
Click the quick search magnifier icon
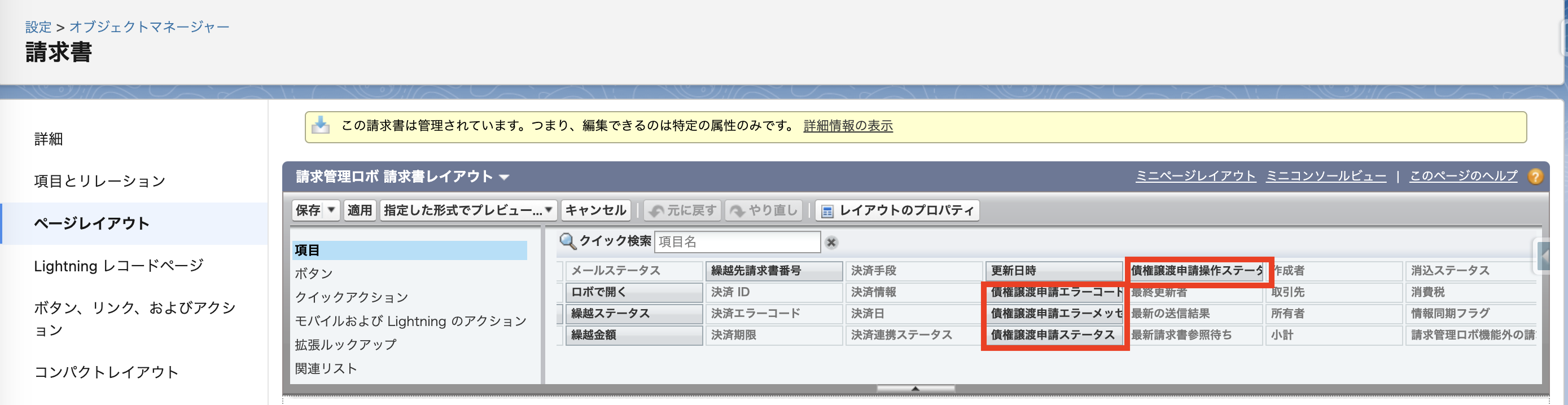[567, 241]
